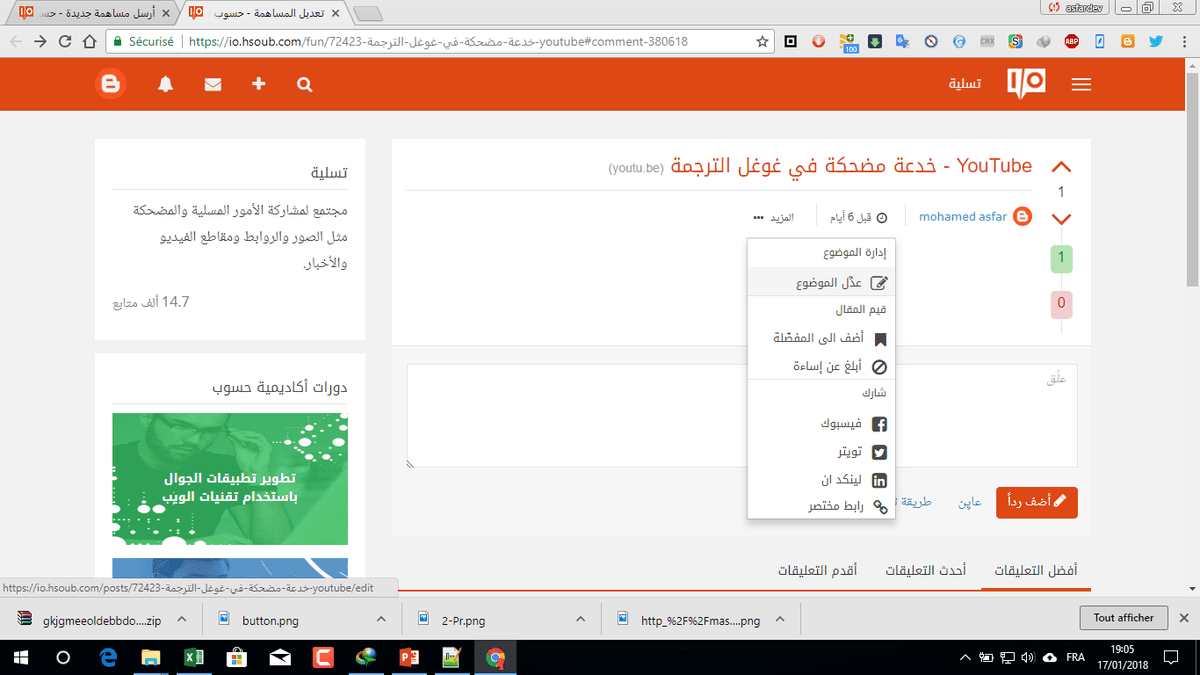Open the volume control in the system tray
Viewport: 1200px width, 675px height.
pyautogui.click(x=1027, y=658)
